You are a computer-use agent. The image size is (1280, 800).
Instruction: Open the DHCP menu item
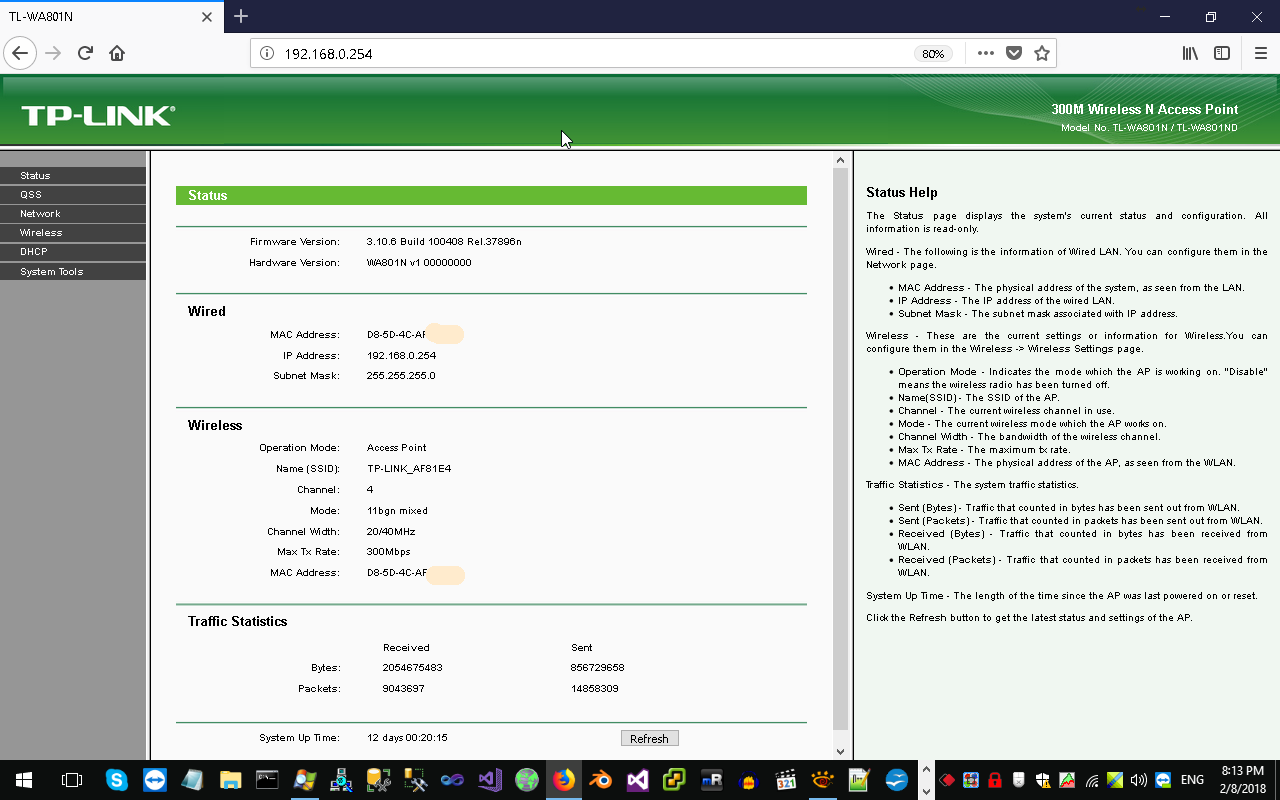click(x=73, y=251)
